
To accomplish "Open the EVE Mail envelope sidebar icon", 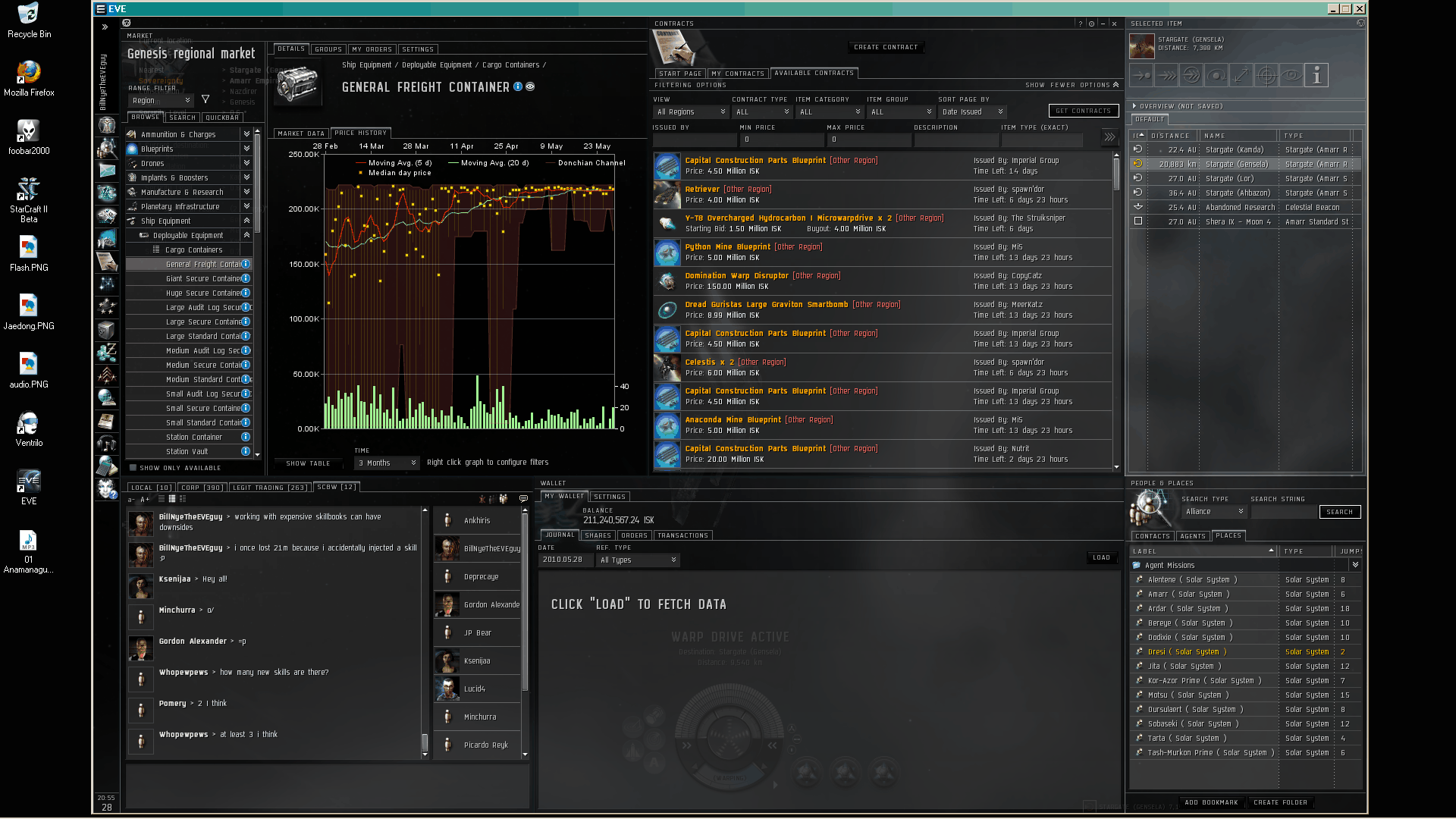I will (x=107, y=170).
